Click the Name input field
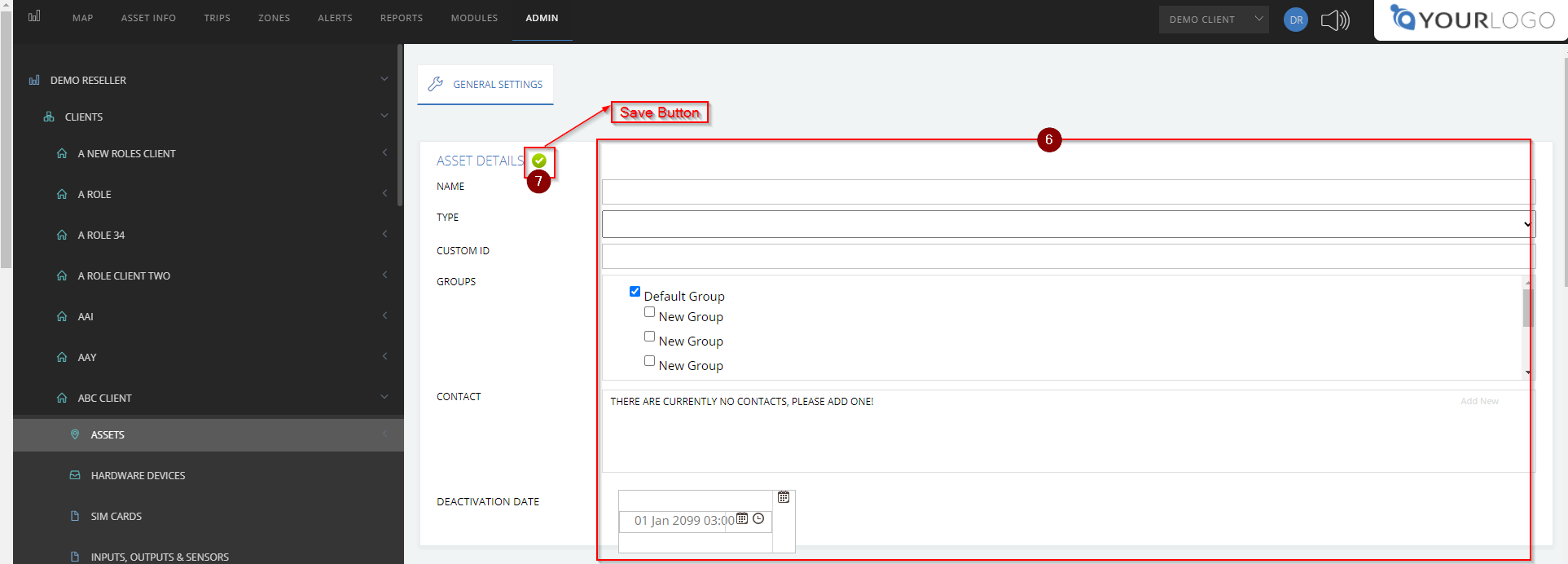1568x564 pixels. [x=1069, y=192]
